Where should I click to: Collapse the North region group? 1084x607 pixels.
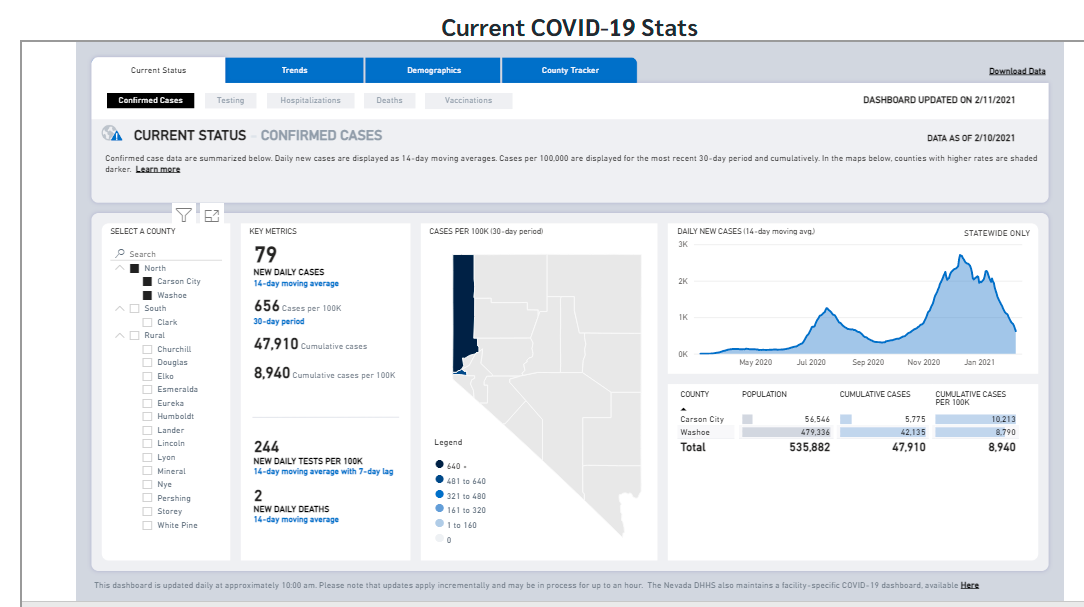(x=120, y=268)
